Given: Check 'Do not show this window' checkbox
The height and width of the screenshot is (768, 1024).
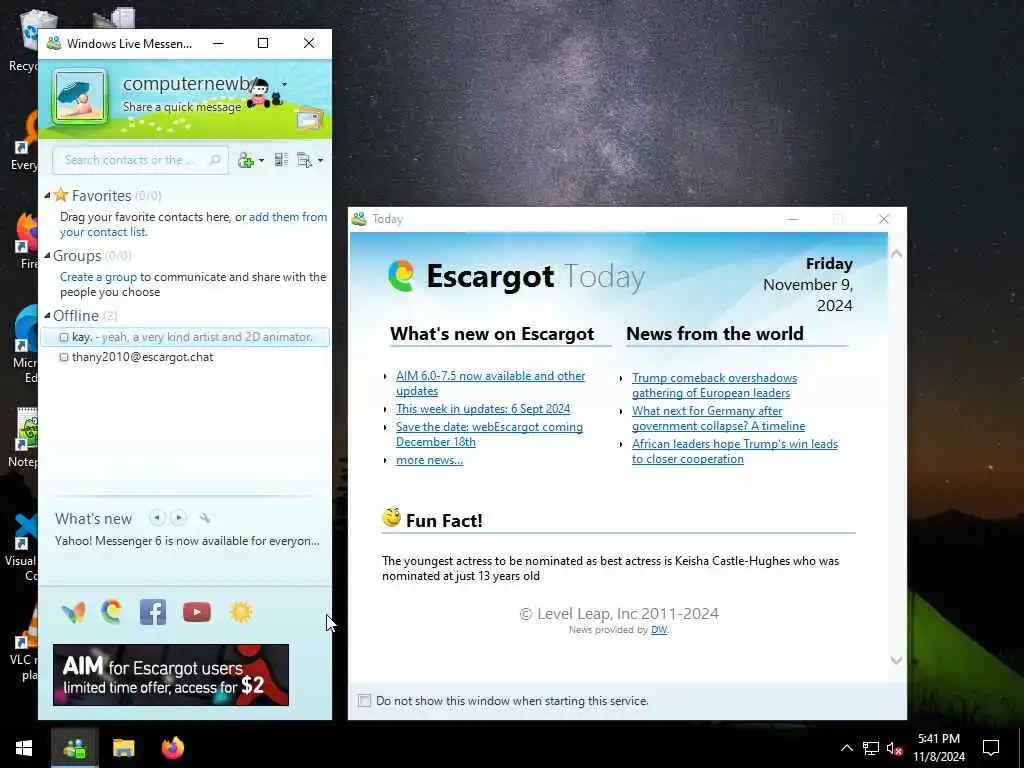Looking at the screenshot, I should tap(364, 701).
